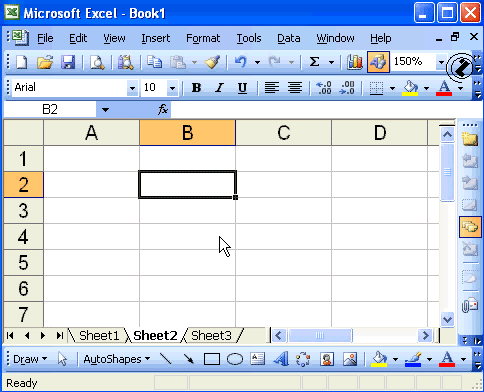Click the last-sheet tab scroll button
This screenshot has width=484, height=392.
pyautogui.click(x=60, y=335)
